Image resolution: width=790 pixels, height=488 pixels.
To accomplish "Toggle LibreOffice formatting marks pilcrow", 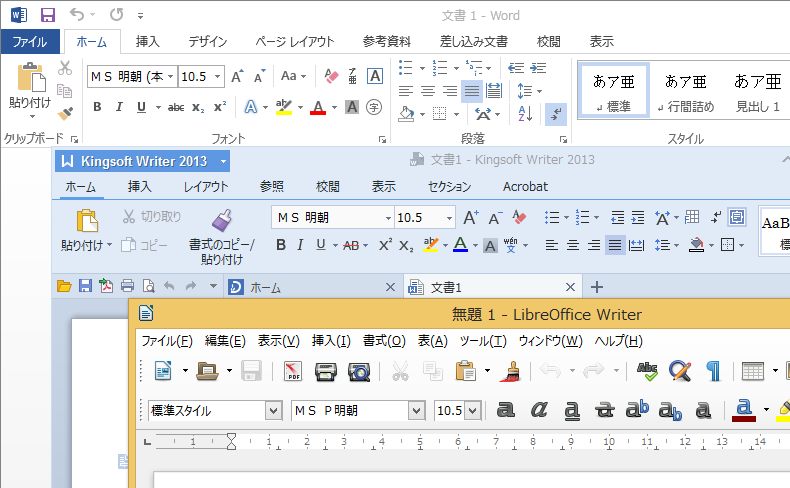I will pos(713,372).
